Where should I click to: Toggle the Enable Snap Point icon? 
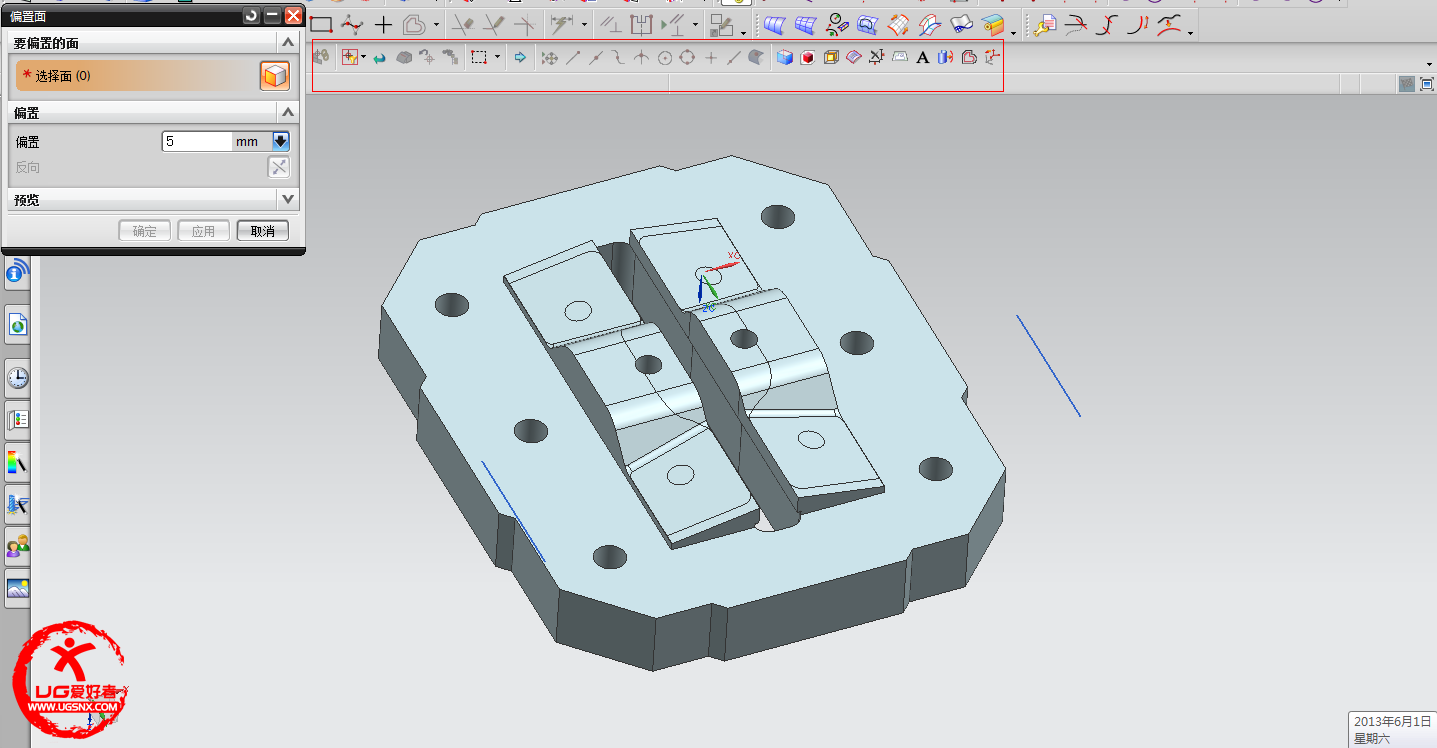pos(549,58)
